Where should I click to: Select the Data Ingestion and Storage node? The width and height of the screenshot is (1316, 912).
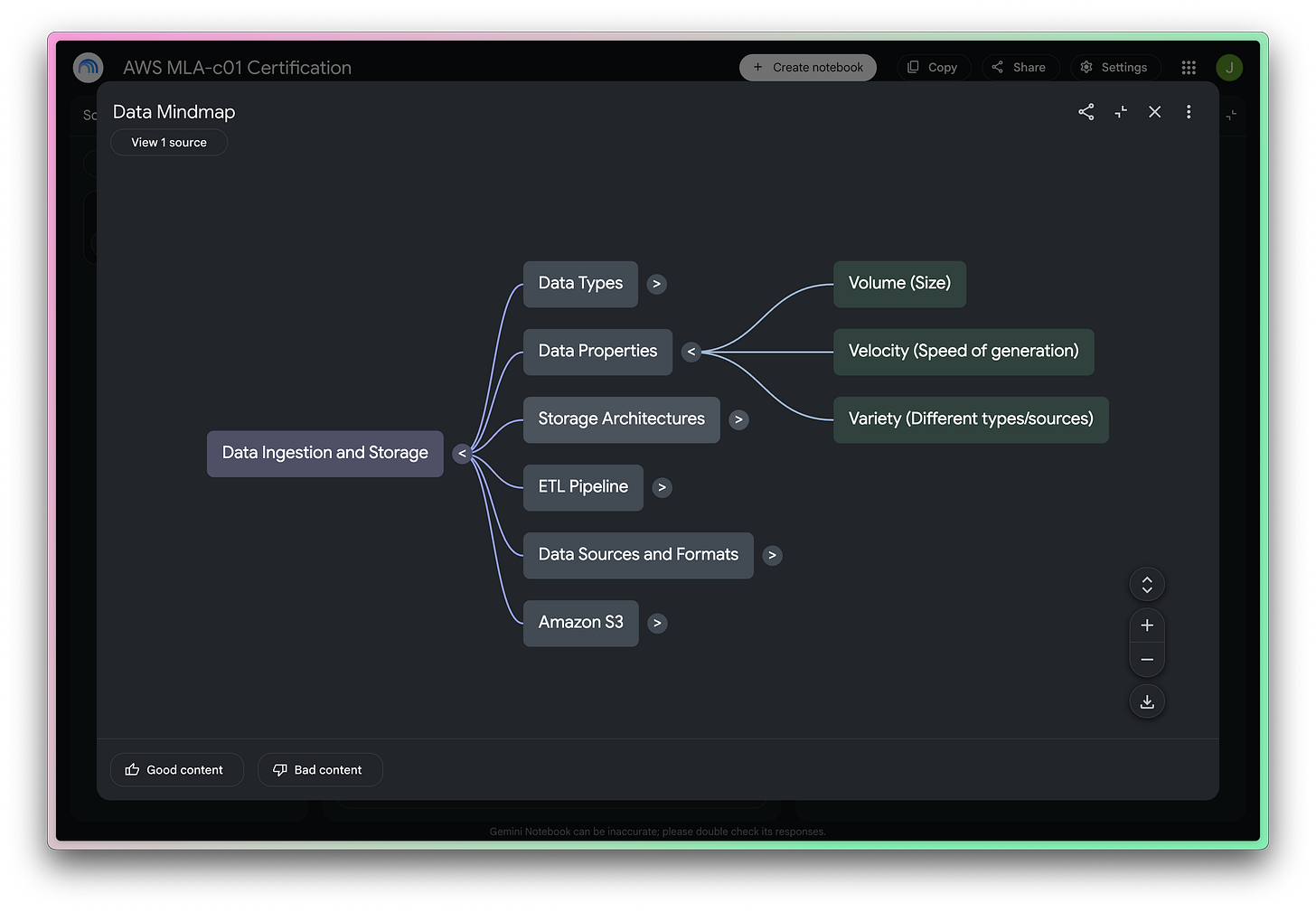coord(325,454)
